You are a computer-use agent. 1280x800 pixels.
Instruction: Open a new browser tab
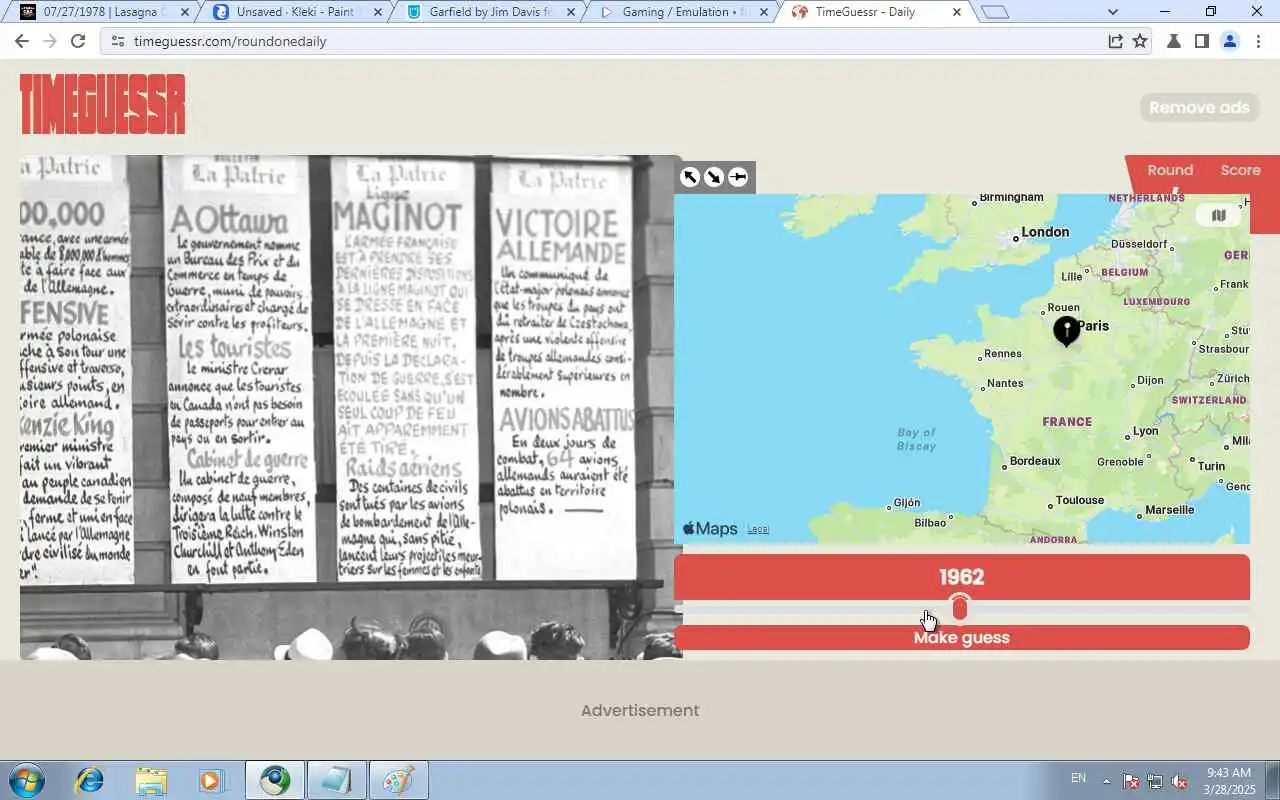[x=995, y=12]
